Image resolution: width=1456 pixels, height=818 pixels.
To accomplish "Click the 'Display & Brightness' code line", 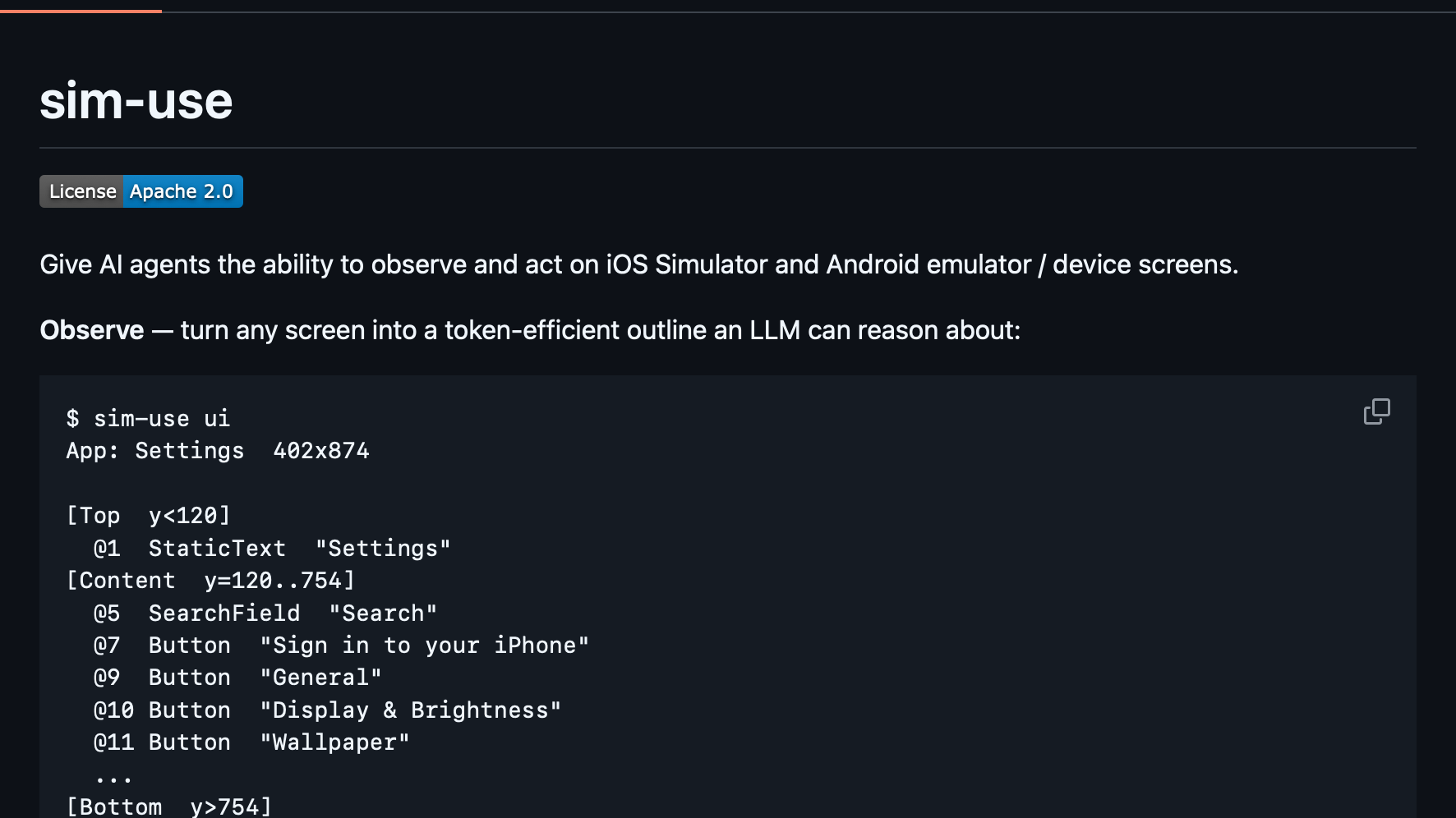I will click(327, 710).
